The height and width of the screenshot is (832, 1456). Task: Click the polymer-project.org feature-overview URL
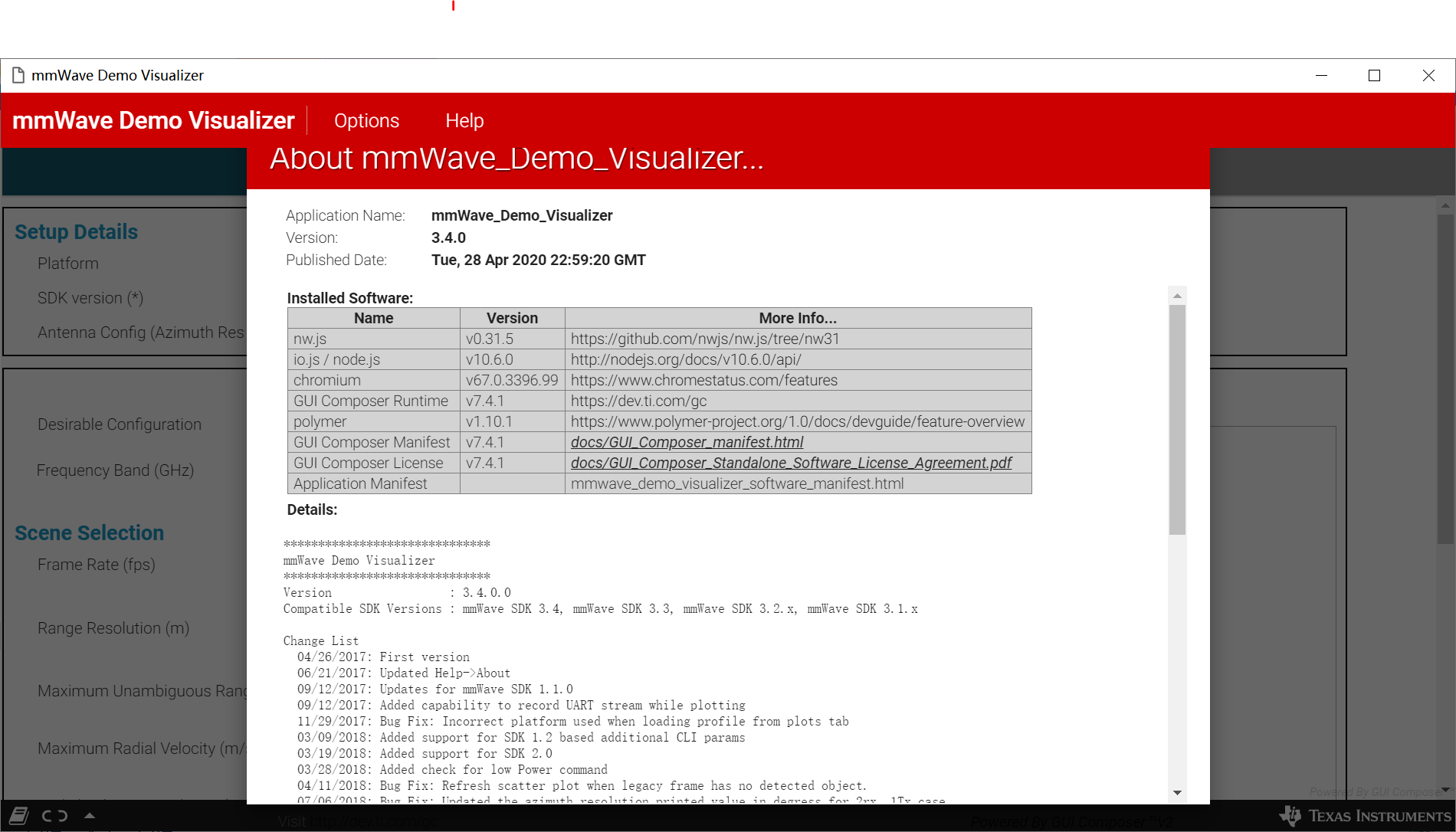click(798, 421)
